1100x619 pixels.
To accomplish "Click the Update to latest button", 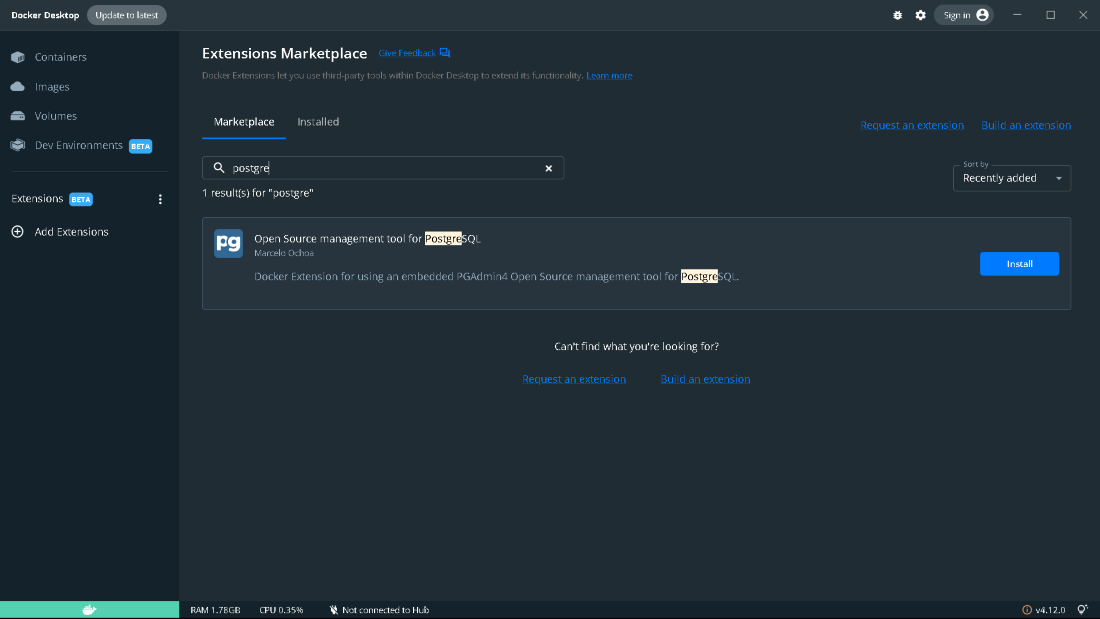I will (x=127, y=15).
